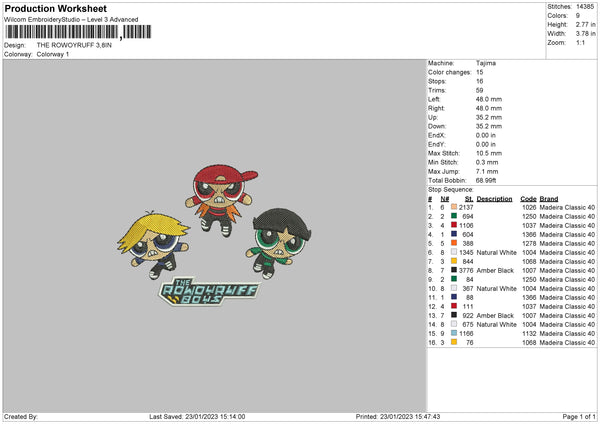Click the red-capped character in the design
Image resolution: width=600 pixels, height=424 pixels.
coord(221,201)
